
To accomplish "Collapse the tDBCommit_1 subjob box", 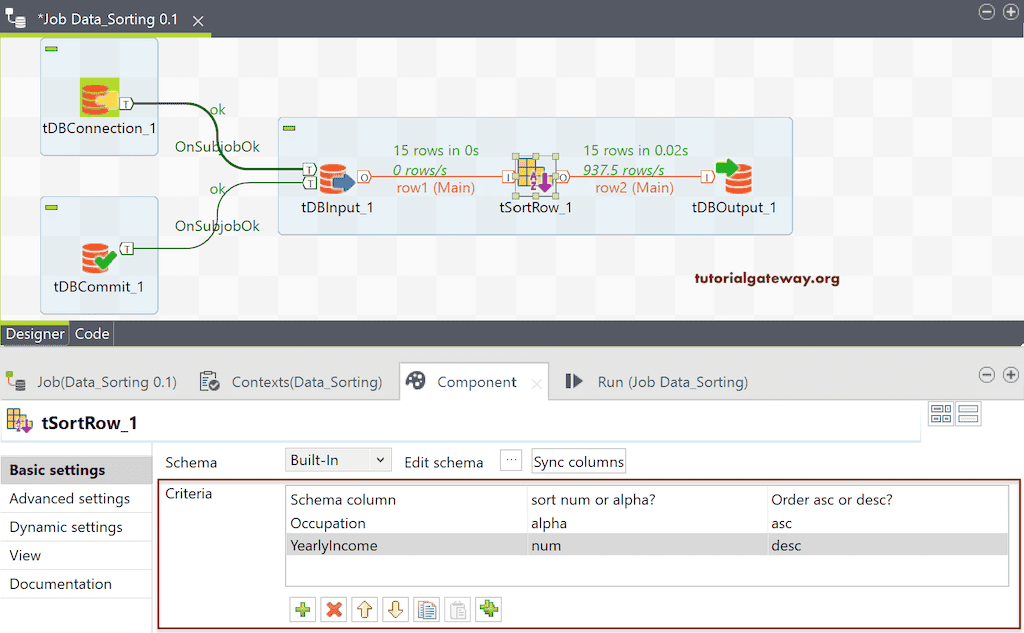I will [x=51, y=207].
